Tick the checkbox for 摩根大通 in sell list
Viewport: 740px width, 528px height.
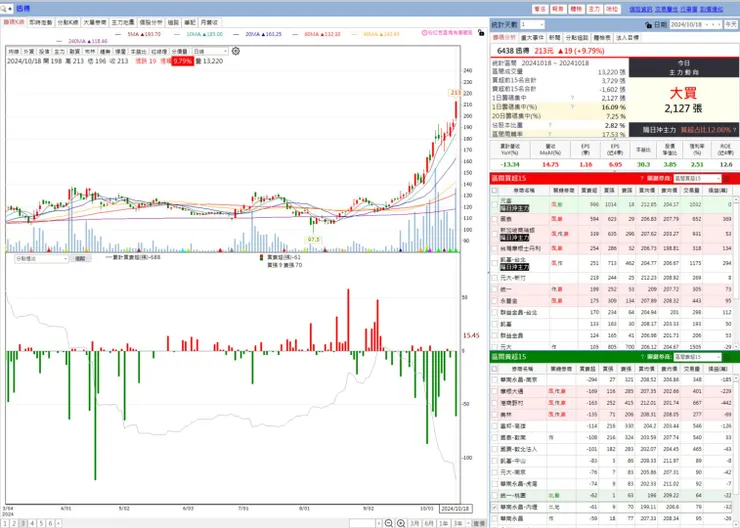pos(495,392)
